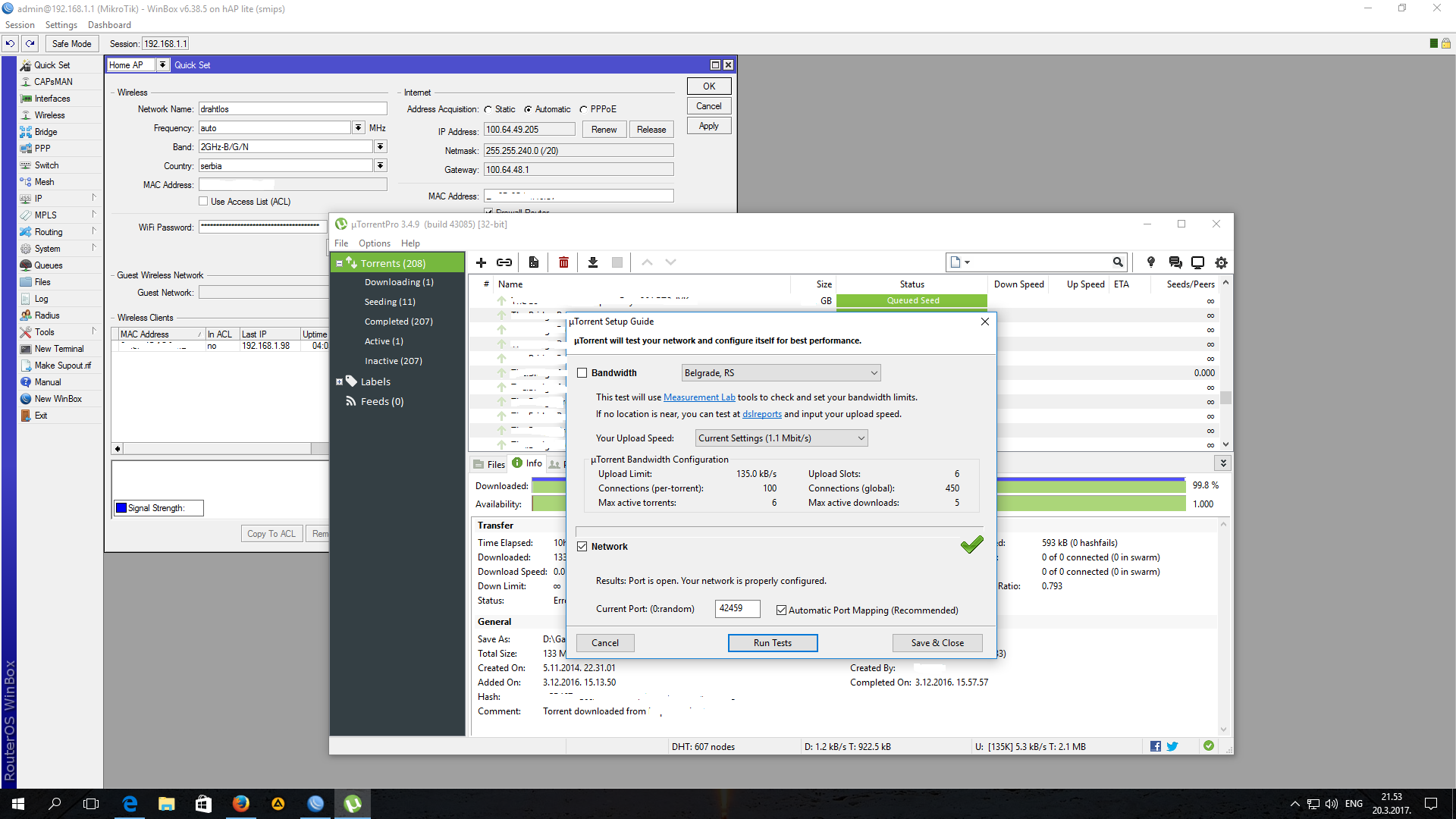Click Move Up Queue arrow icon
Screen dimensions: 1456x819
click(647, 262)
